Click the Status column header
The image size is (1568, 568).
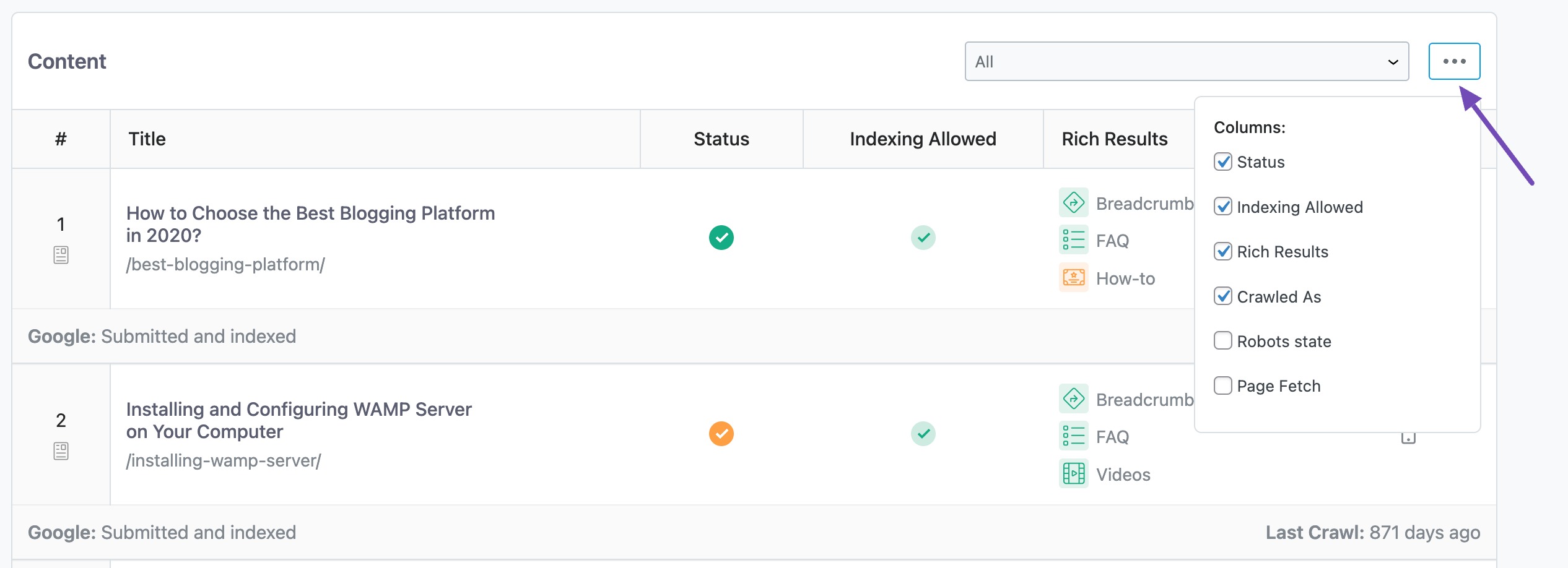point(721,139)
